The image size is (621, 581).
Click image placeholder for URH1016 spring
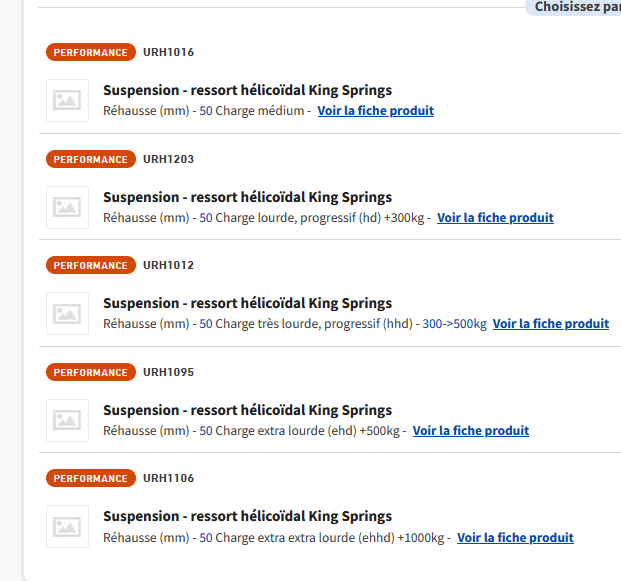tap(67, 100)
